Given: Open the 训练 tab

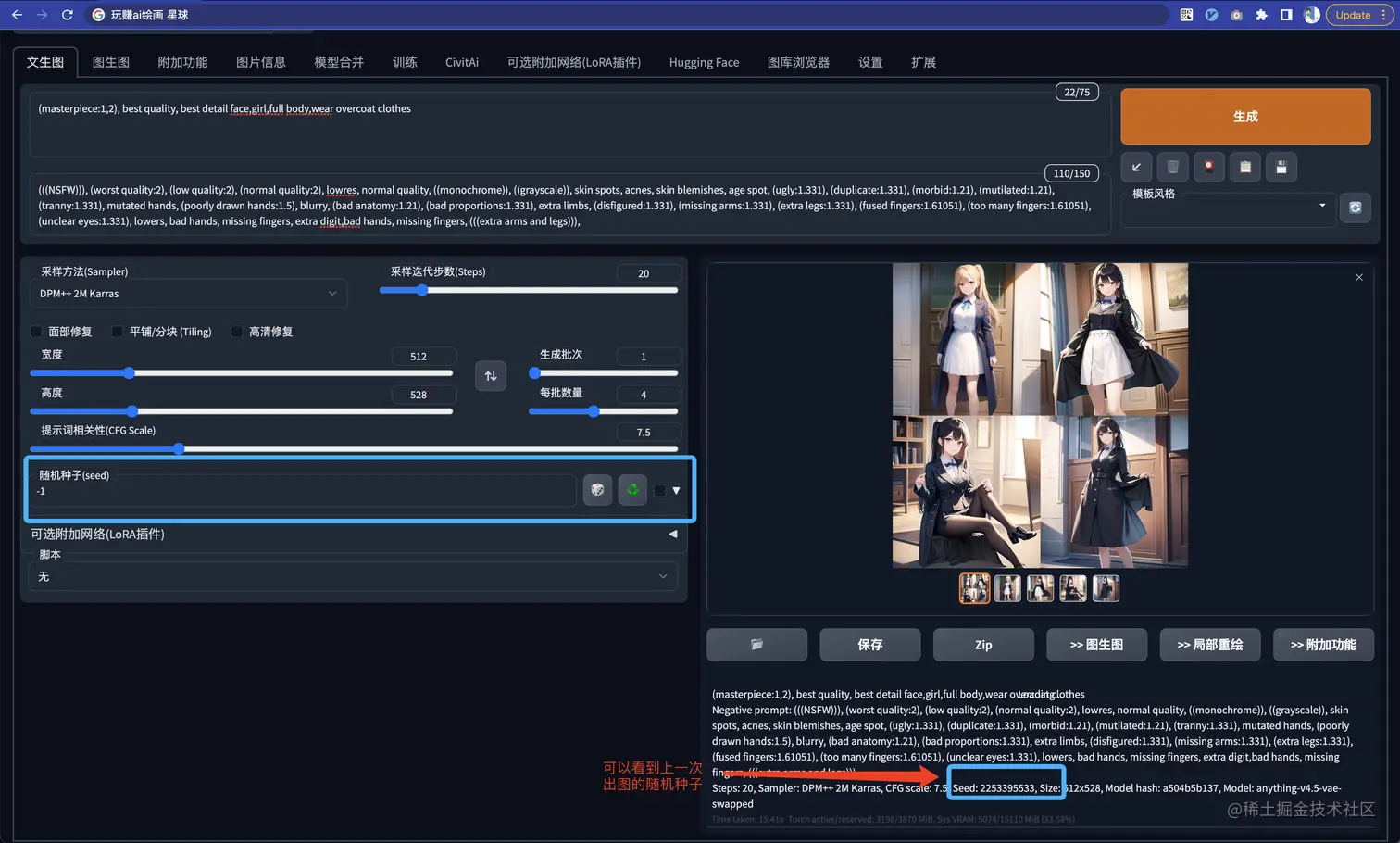Looking at the screenshot, I should (405, 62).
